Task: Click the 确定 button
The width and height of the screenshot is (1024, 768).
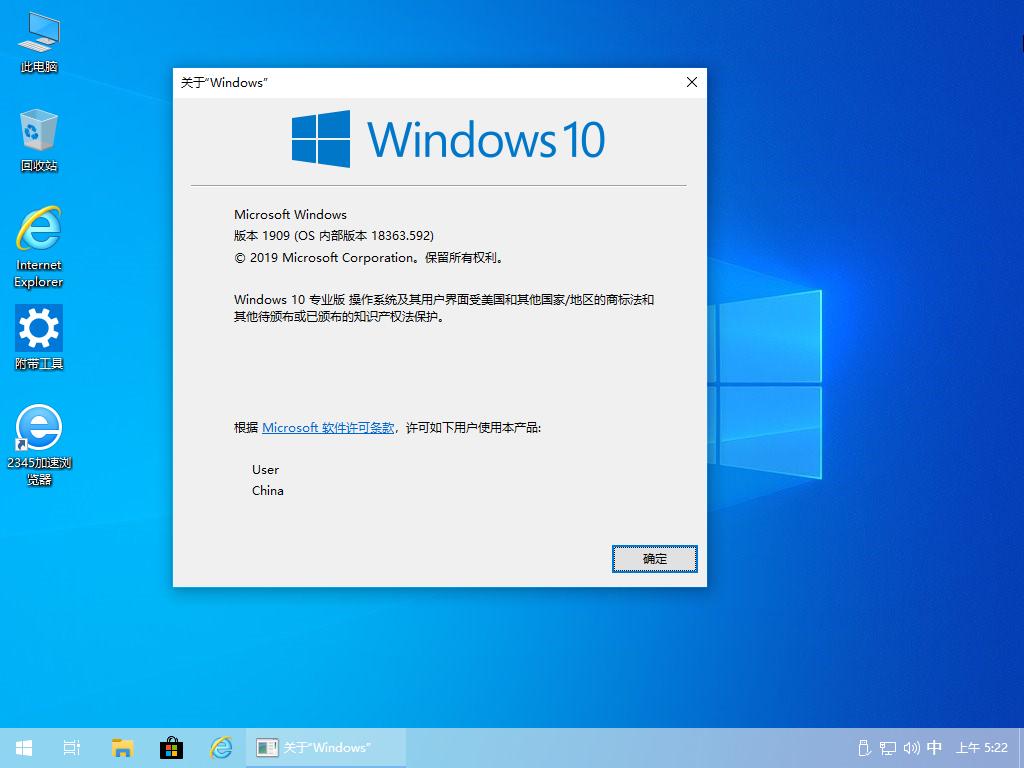Action: [654, 559]
